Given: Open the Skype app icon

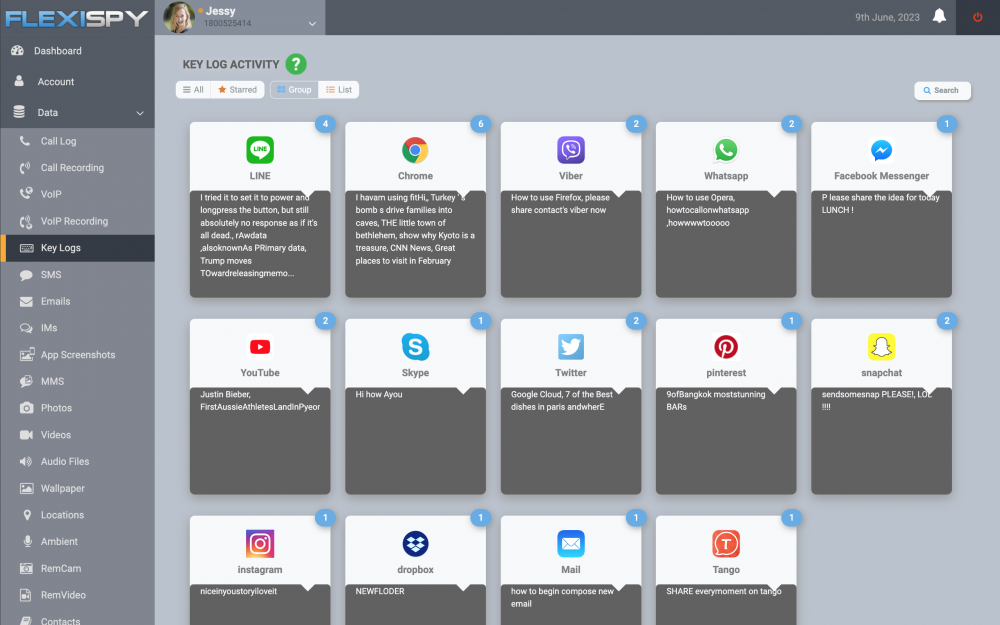Looking at the screenshot, I should [415, 347].
